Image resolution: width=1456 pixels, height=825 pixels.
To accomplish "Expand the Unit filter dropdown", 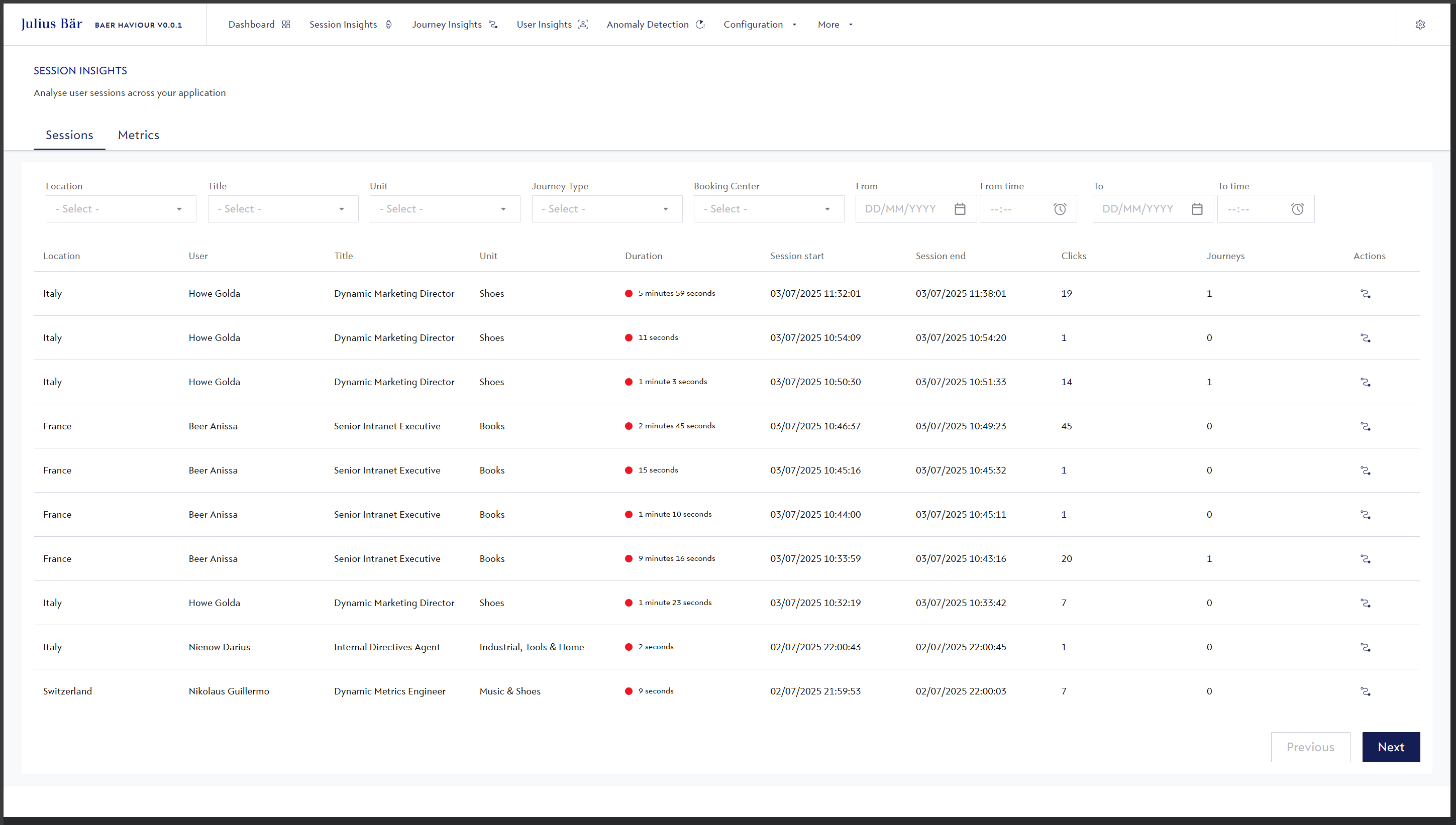I will coord(445,209).
